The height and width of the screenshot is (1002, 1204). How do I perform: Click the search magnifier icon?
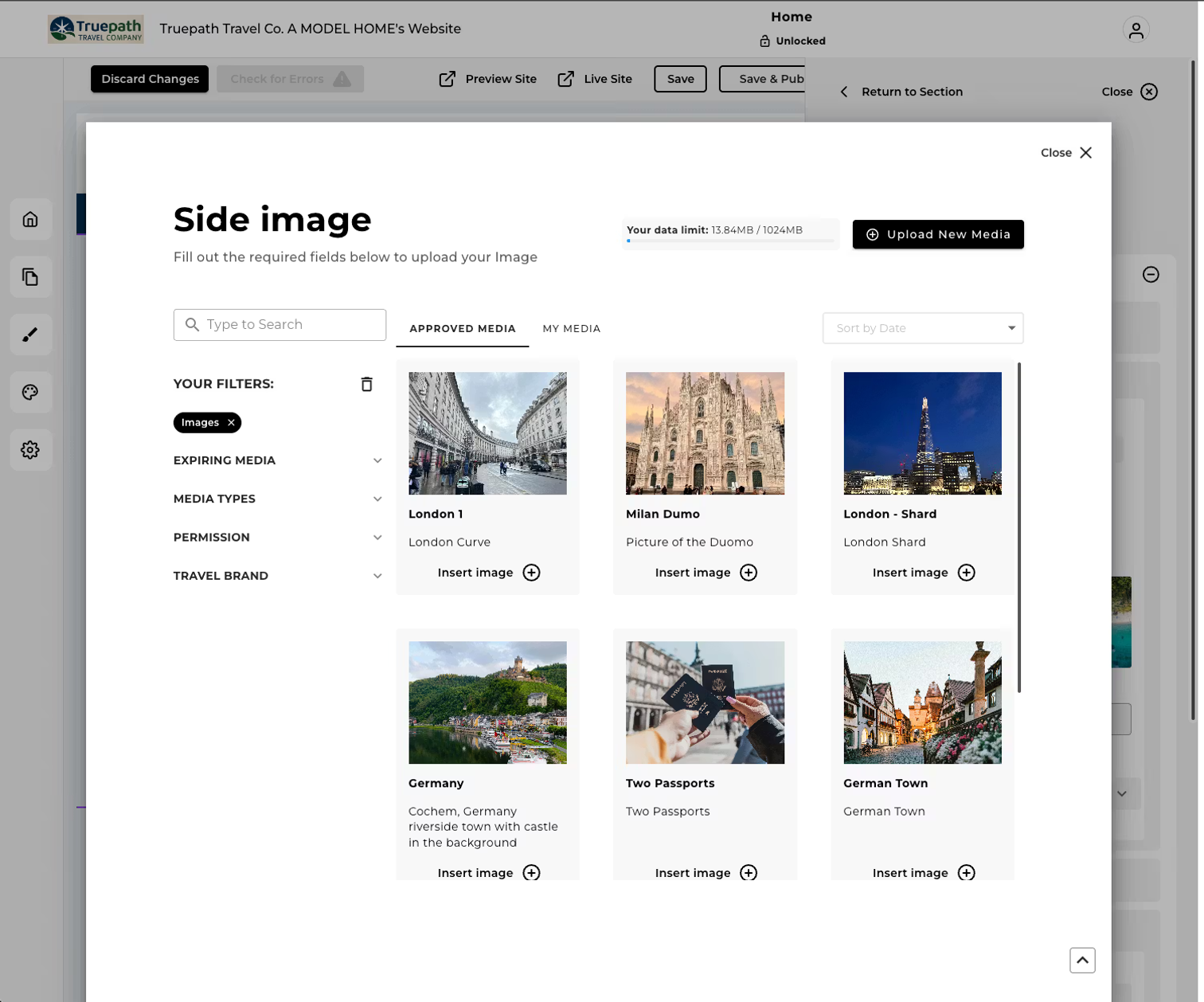(x=192, y=324)
